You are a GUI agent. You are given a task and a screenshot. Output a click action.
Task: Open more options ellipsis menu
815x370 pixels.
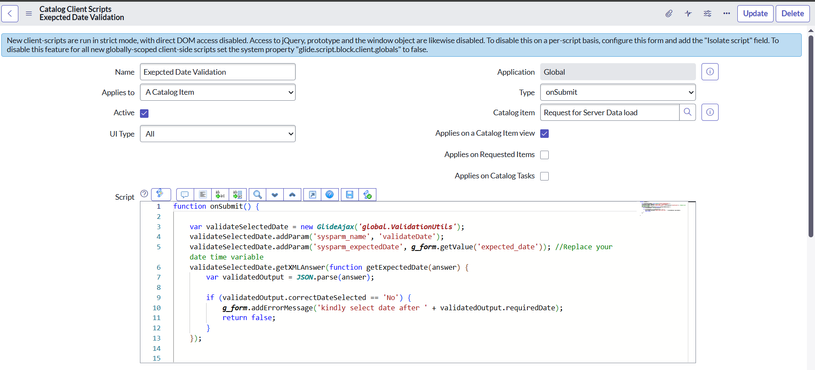click(x=726, y=14)
